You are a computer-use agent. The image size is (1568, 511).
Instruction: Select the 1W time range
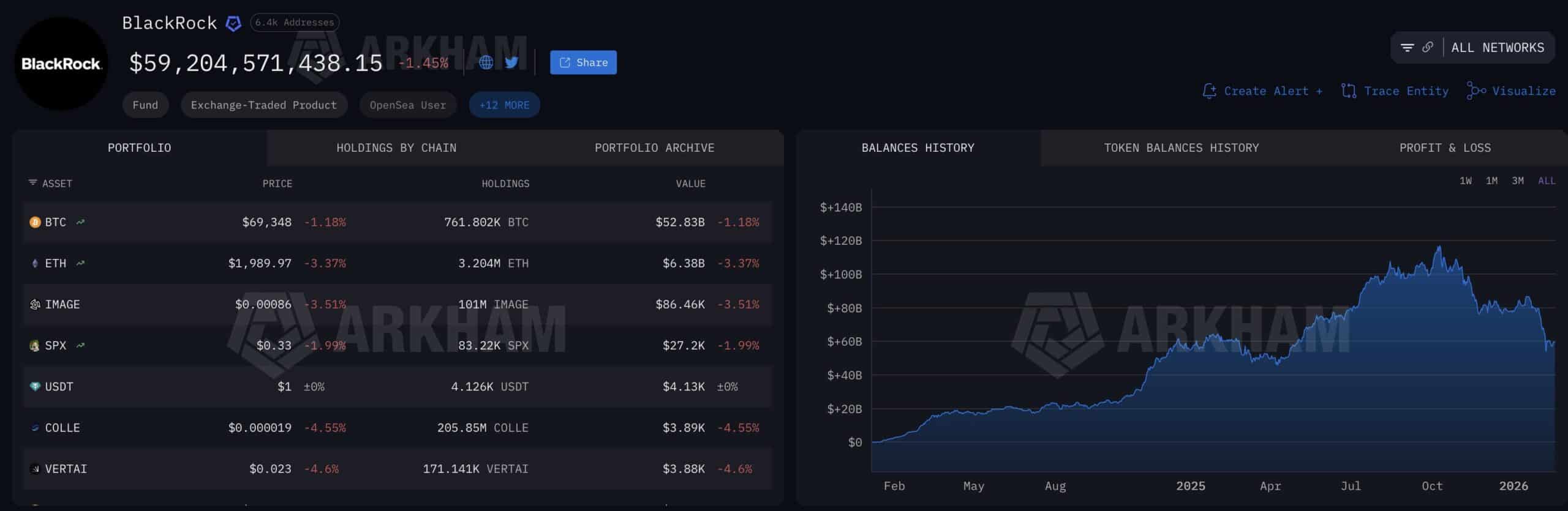(1465, 181)
